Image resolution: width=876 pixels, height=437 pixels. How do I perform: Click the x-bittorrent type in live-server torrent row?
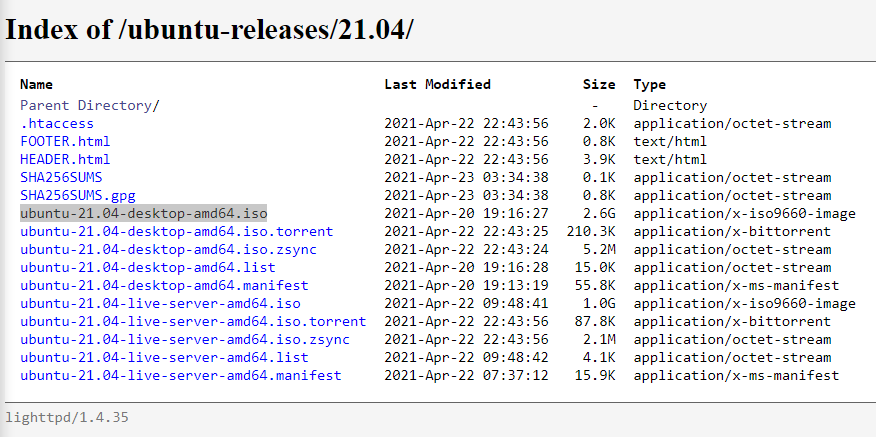732,321
